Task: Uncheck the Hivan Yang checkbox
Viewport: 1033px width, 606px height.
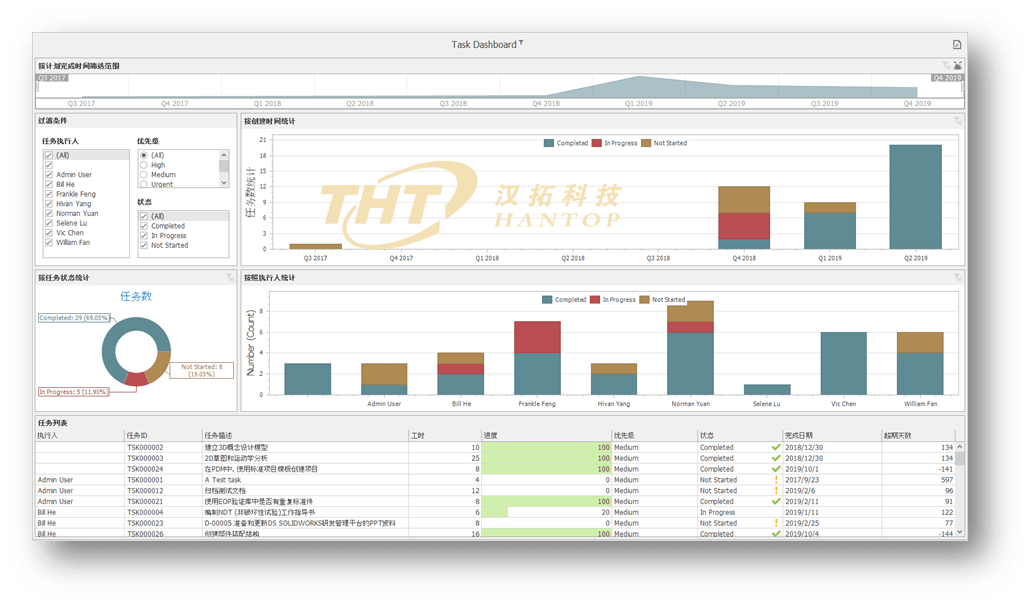Action: point(49,204)
